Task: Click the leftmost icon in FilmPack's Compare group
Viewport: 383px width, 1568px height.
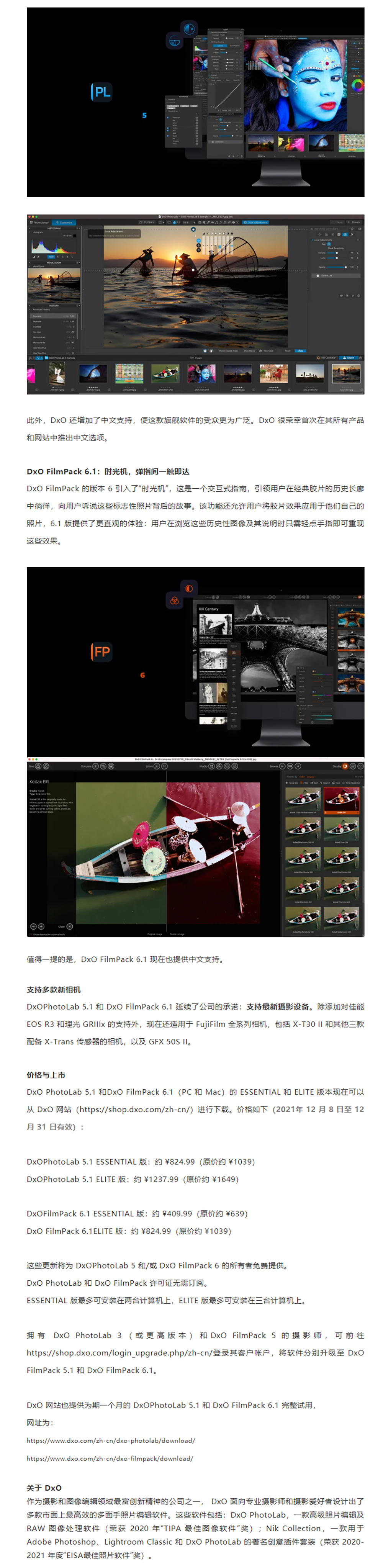Action: pos(96,766)
